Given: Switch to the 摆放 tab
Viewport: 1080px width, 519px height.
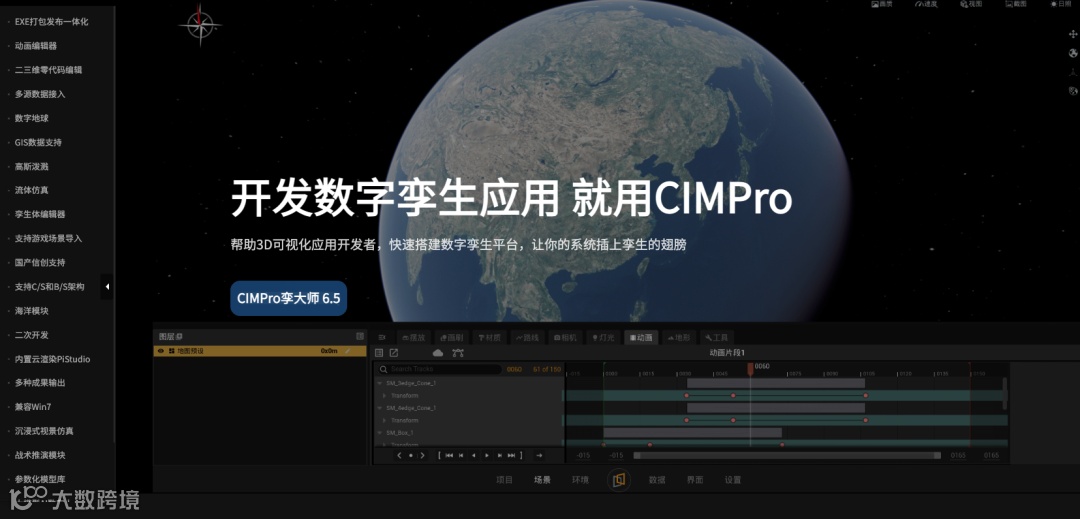Looking at the screenshot, I should tap(413, 338).
